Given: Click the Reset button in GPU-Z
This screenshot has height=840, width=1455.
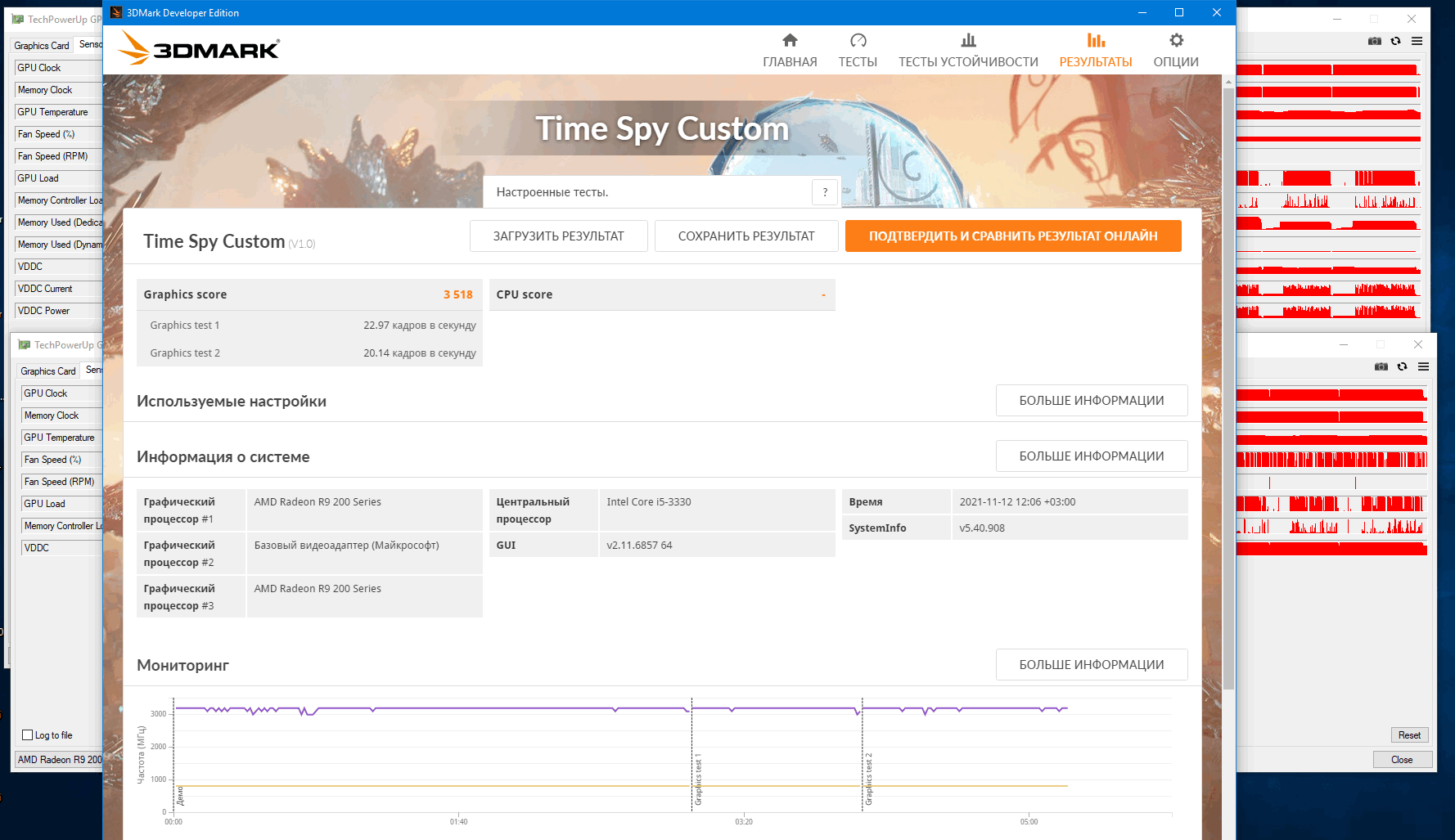Looking at the screenshot, I should [1409, 735].
